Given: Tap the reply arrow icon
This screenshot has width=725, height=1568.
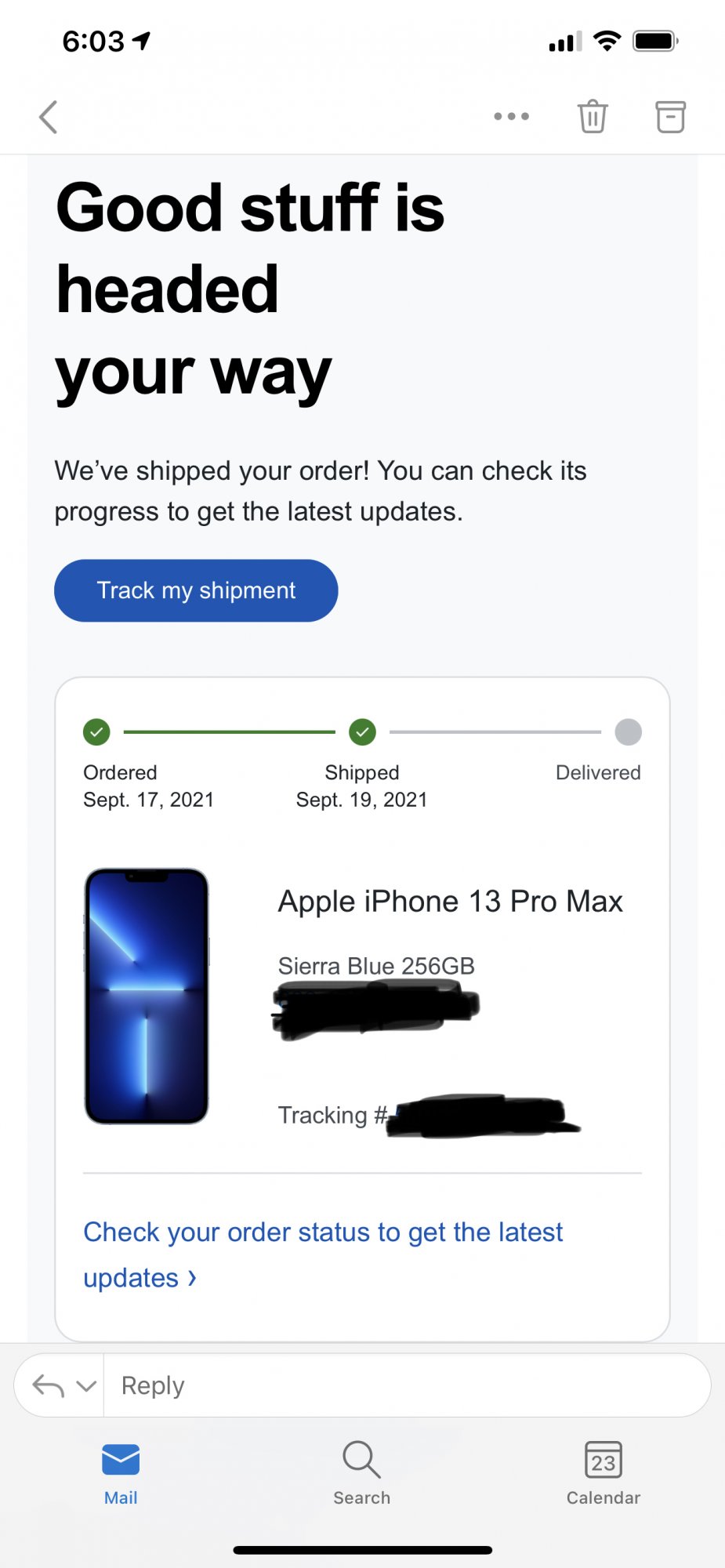Looking at the screenshot, I should (x=48, y=1385).
